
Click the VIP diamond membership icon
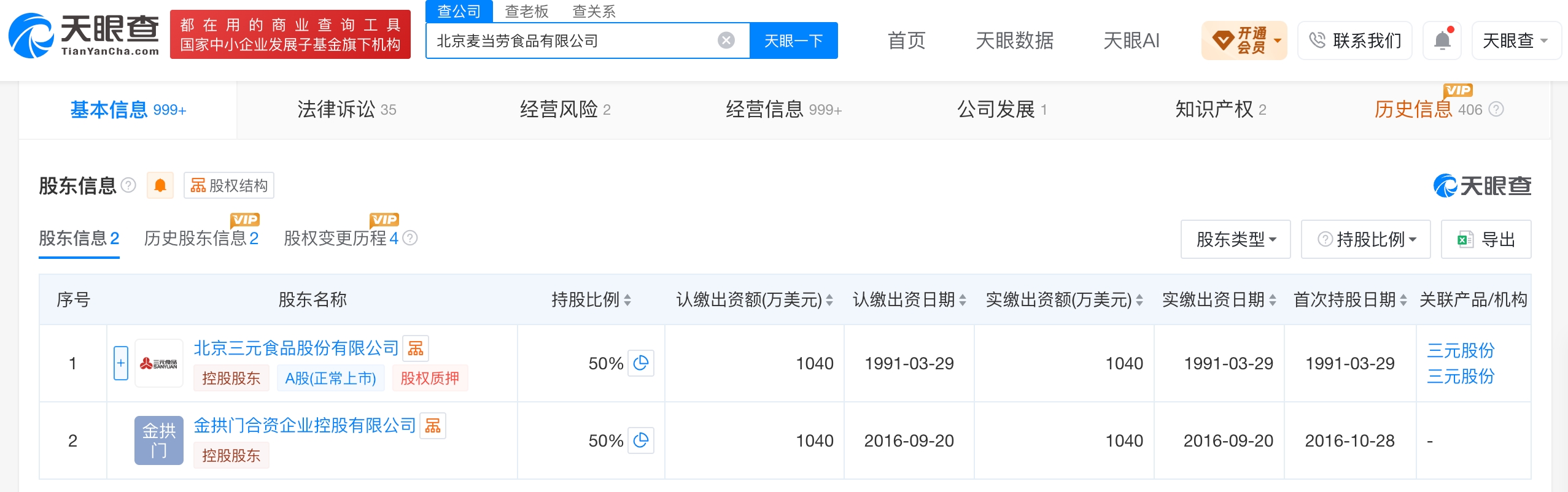point(1222,40)
